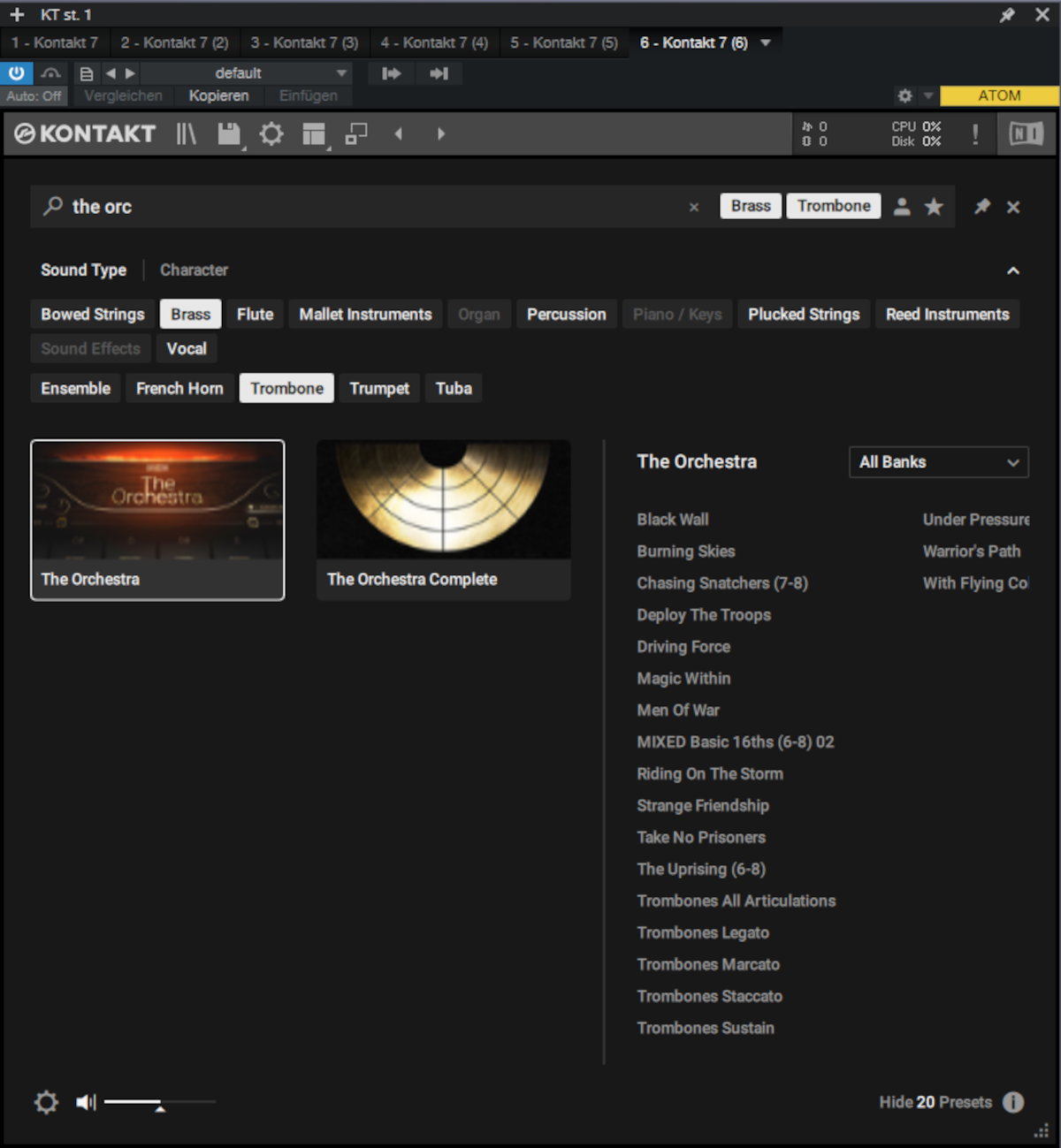Select The Orchestra library thumbnail
The image size is (1061, 1148).
(157, 520)
